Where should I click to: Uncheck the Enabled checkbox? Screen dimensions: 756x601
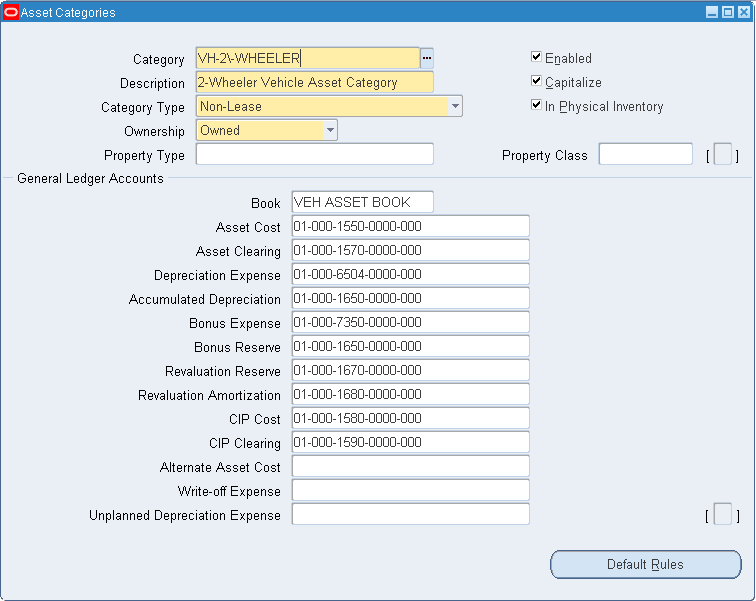(x=537, y=58)
